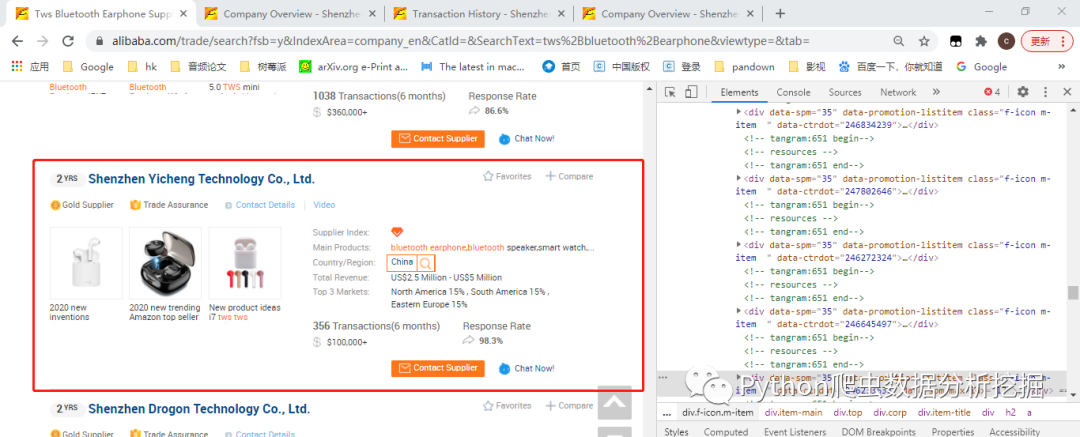Expand div with data-ctrdot 246272324

click(x=739, y=245)
